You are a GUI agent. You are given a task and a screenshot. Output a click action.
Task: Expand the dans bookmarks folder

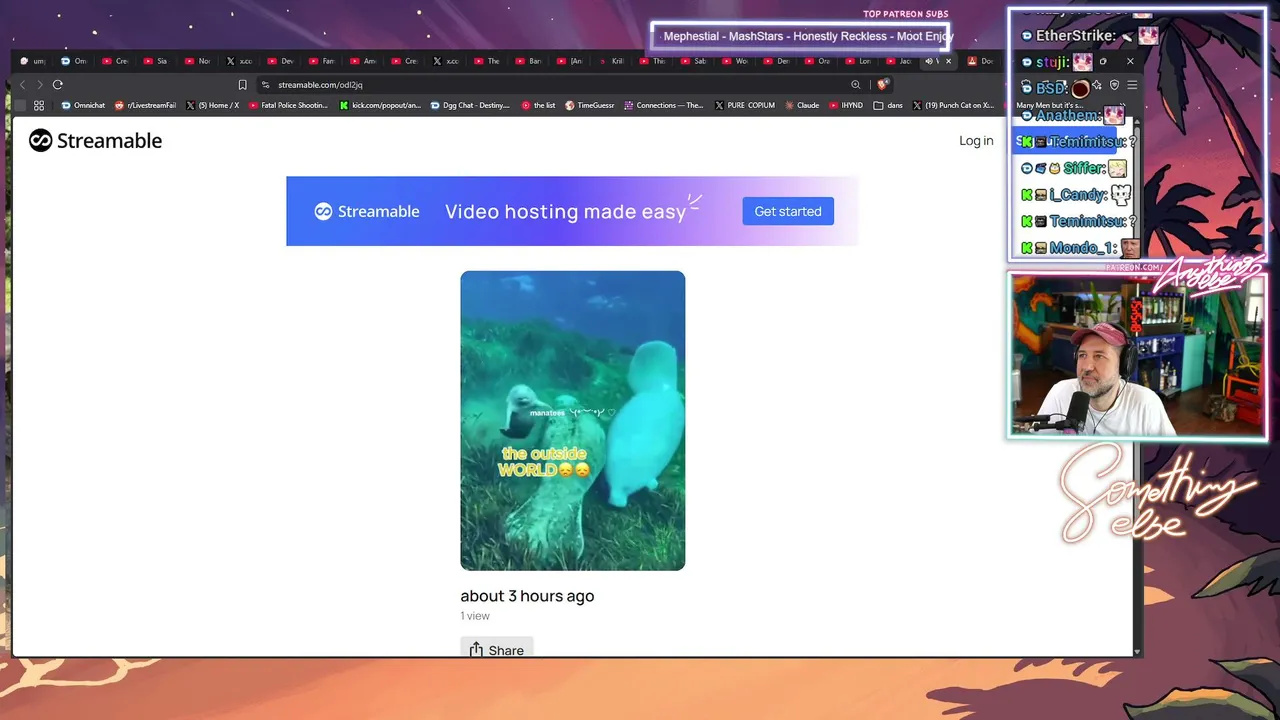(x=888, y=105)
